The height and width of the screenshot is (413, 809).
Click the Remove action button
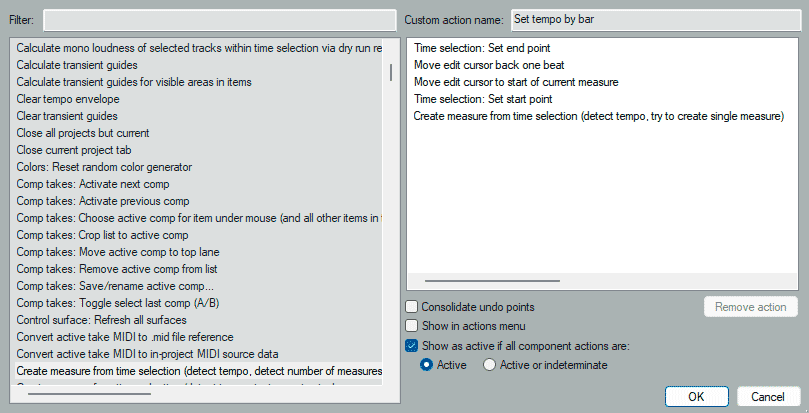pyautogui.click(x=750, y=307)
